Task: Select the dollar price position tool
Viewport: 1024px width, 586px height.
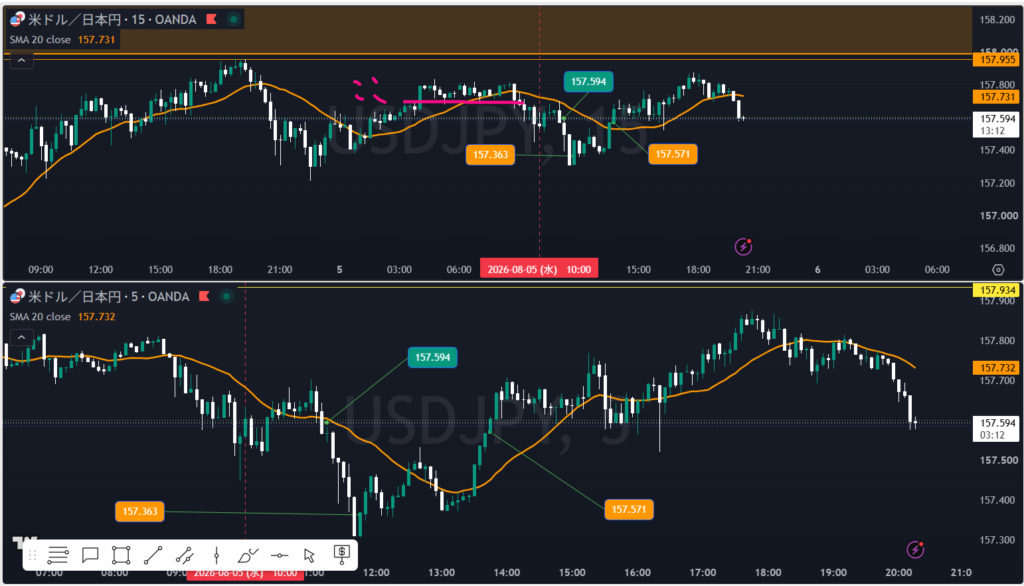Action: coord(342,554)
